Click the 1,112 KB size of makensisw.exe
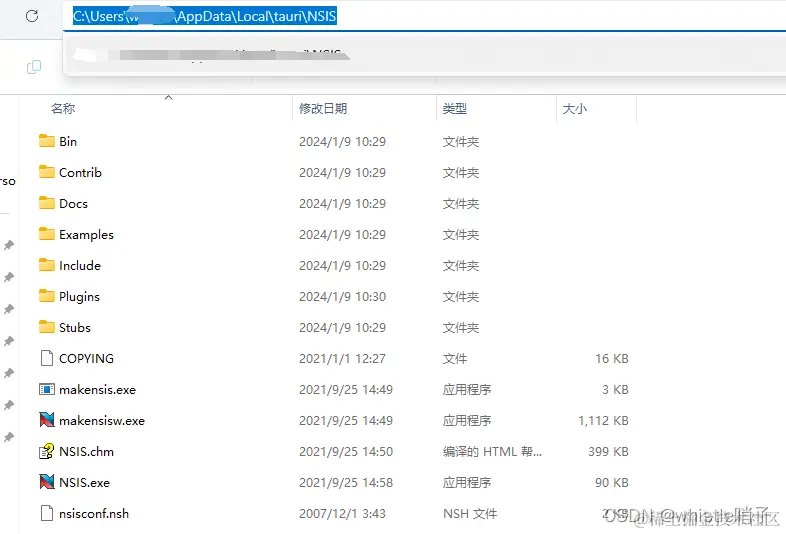This screenshot has height=534, width=786. coord(603,421)
